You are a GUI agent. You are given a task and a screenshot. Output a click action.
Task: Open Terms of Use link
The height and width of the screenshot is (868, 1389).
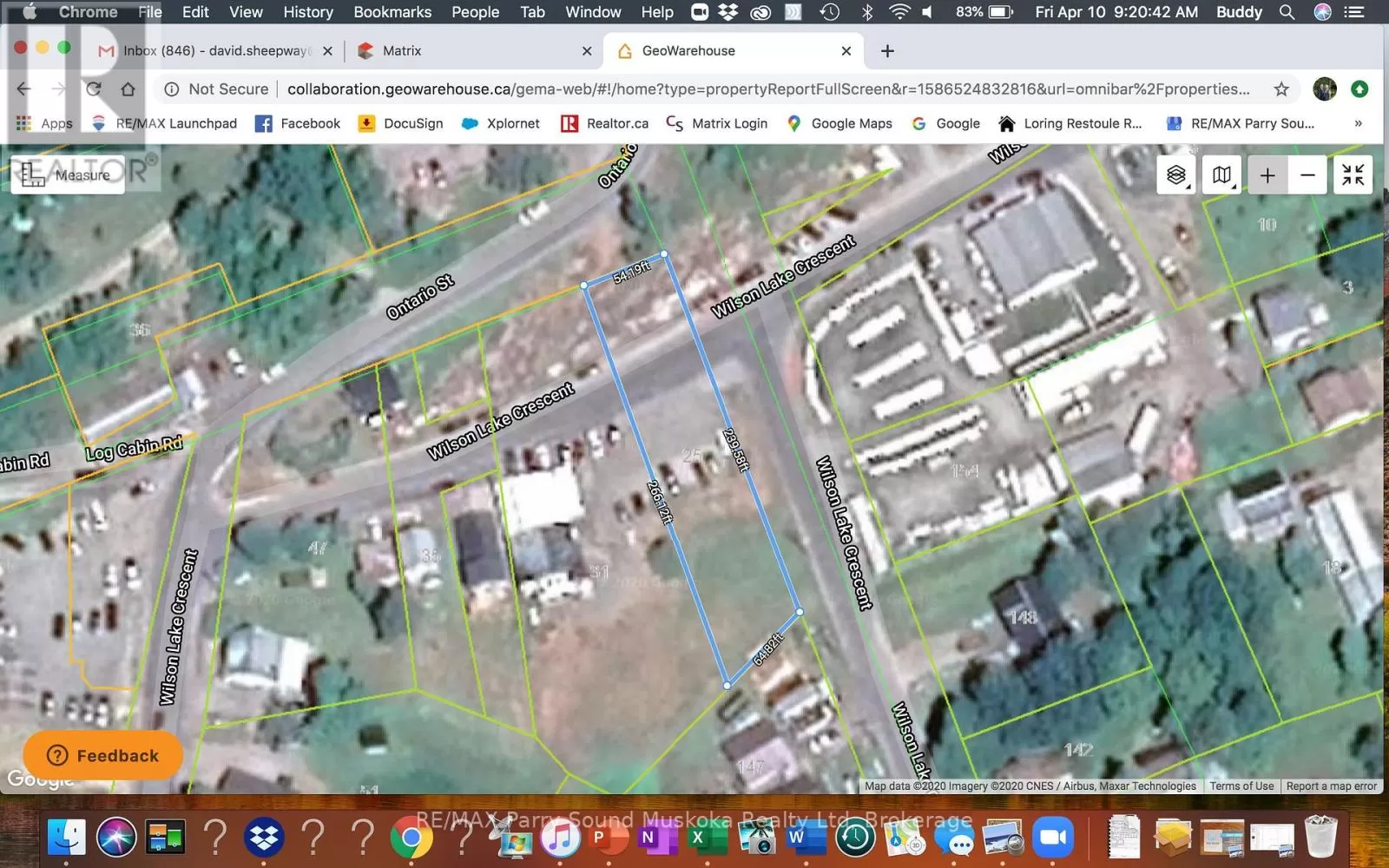coord(1241,786)
